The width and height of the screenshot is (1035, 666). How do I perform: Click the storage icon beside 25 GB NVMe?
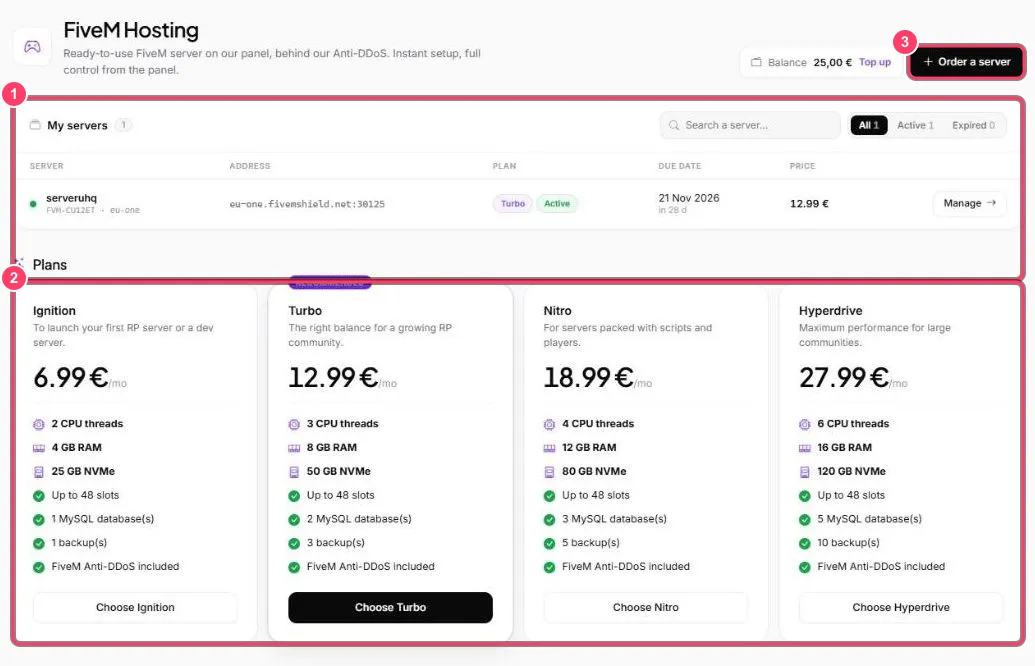coord(39,472)
